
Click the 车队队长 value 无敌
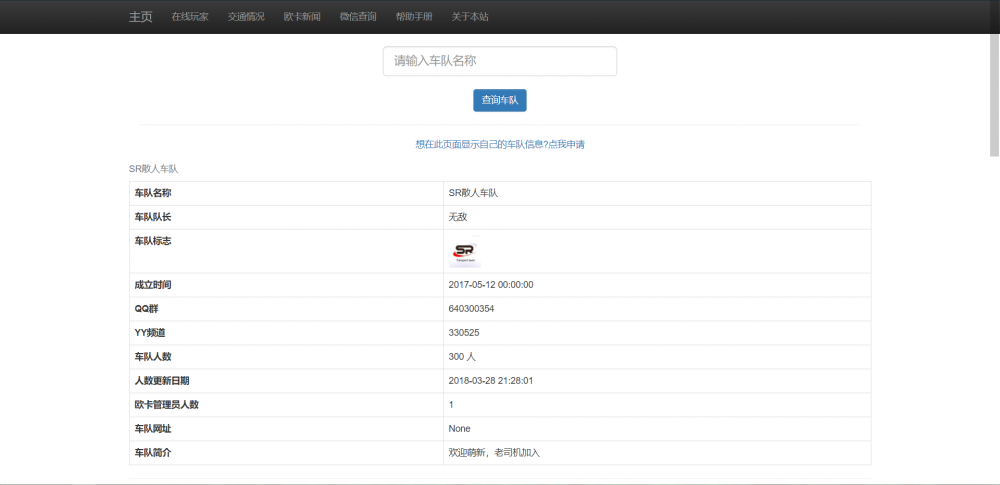coord(458,217)
